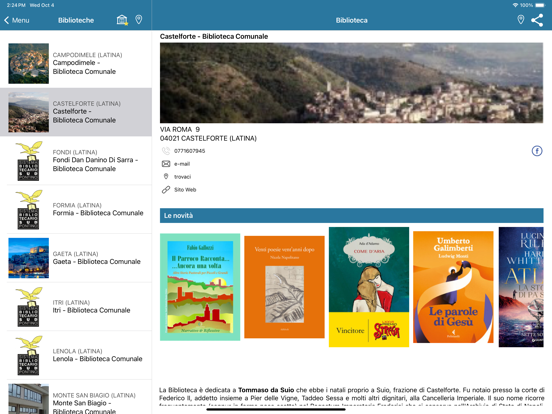552x414 pixels.
Task: Tap the Sito Web chain-link icon
Action: (166, 190)
